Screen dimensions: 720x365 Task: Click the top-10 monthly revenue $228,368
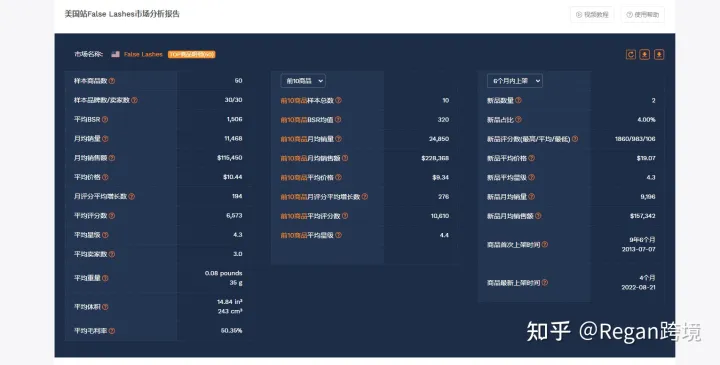[435, 158]
